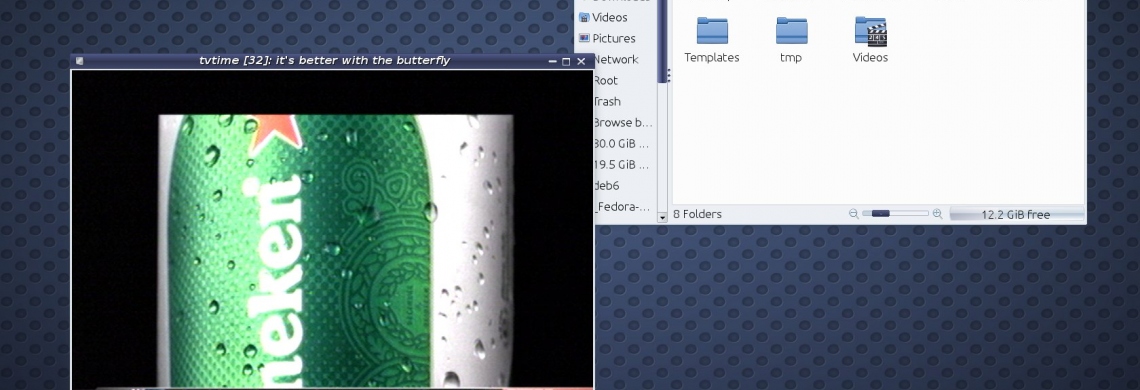Click the 8 Folders status text
This screenshot has height=390, width=1140.
point(697,214)
